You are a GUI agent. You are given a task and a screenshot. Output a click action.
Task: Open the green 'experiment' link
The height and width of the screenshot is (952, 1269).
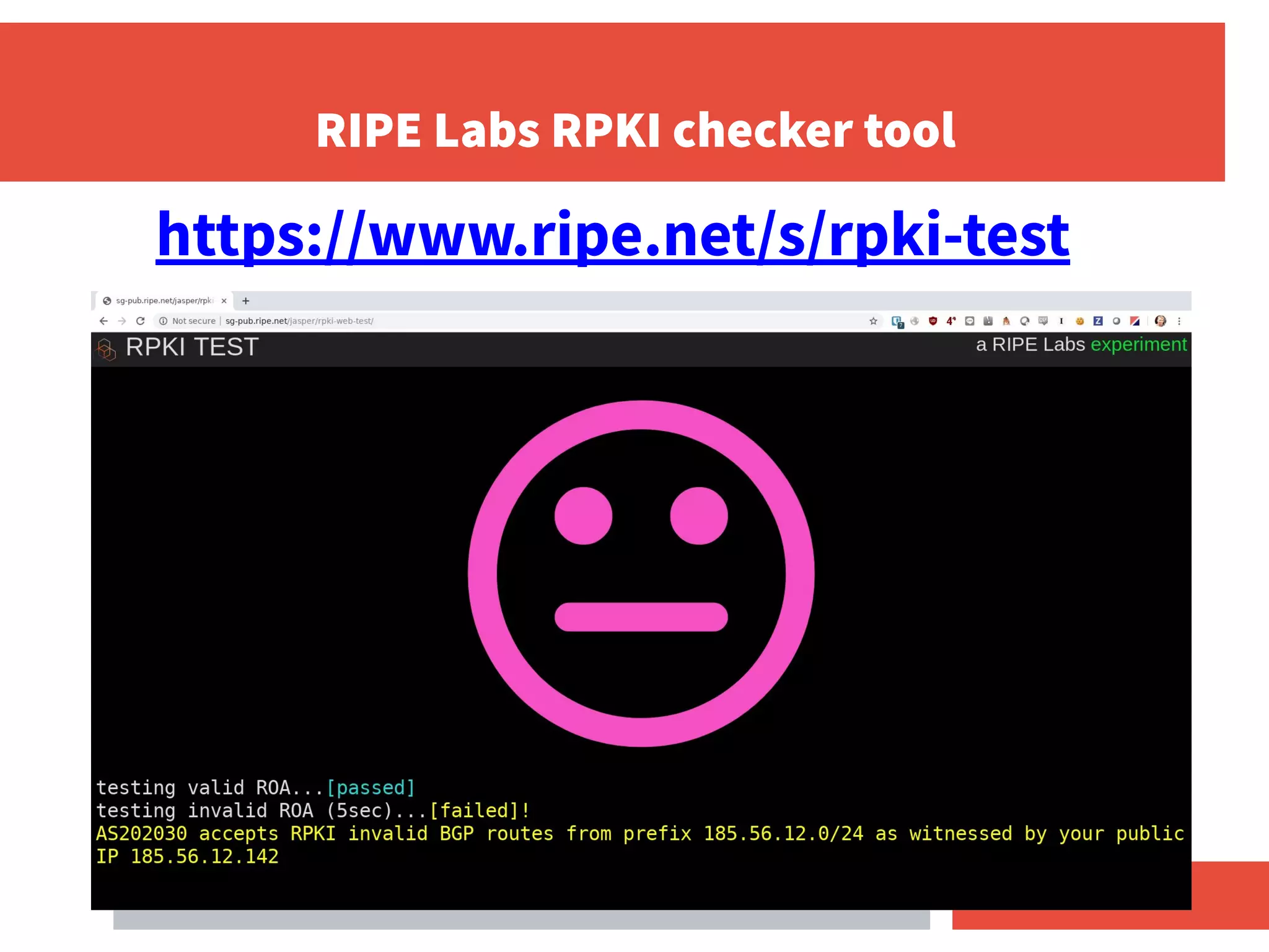[x=1139, y=344]
